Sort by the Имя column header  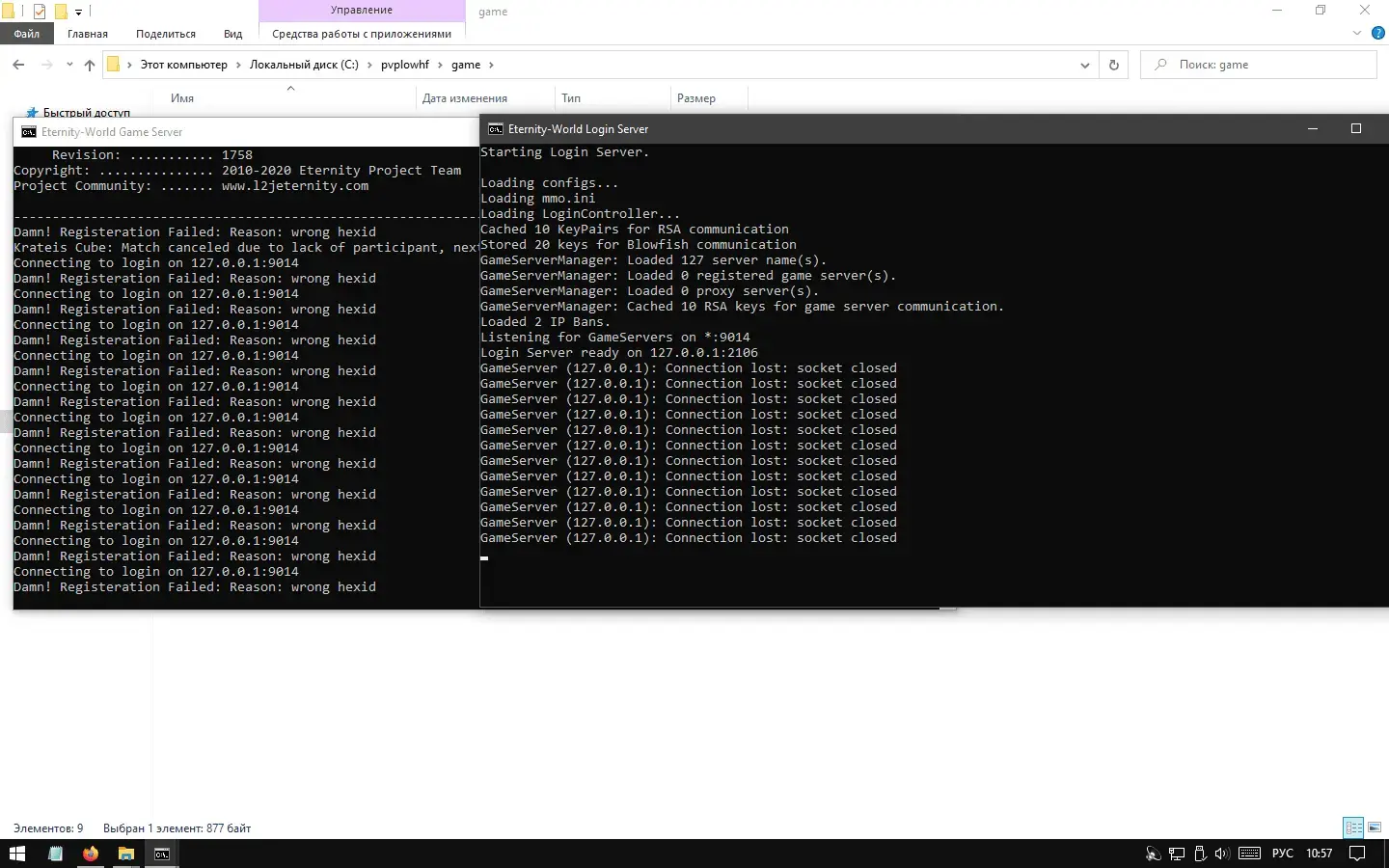coord(182,98)
